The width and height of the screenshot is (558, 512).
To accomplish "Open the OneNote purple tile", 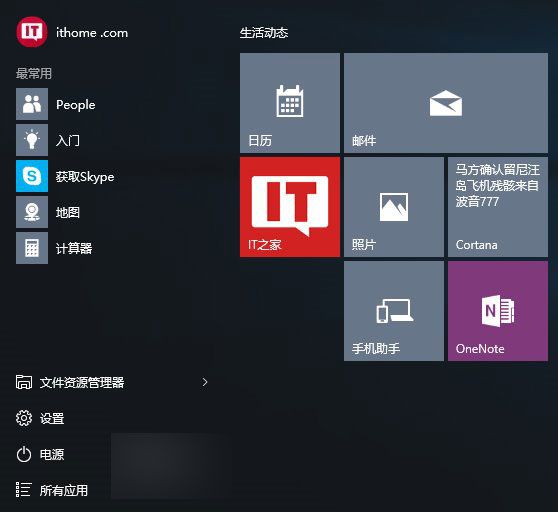I will pyautogui.click(x=498, y=311).
